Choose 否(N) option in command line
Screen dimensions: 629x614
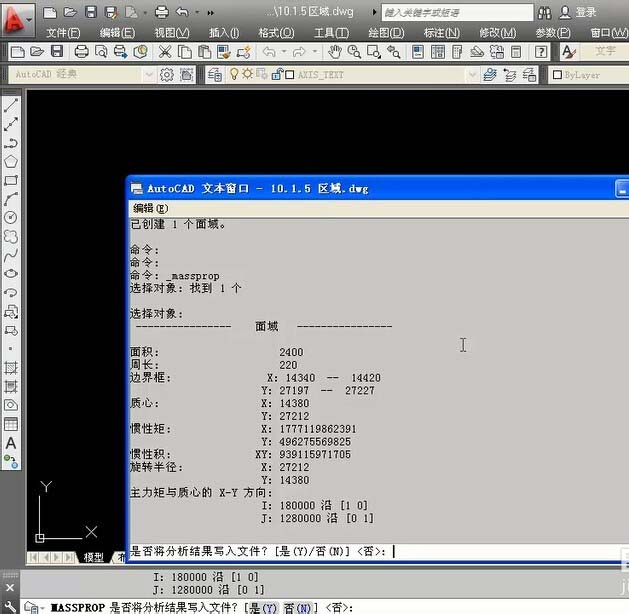pos(297,608)
